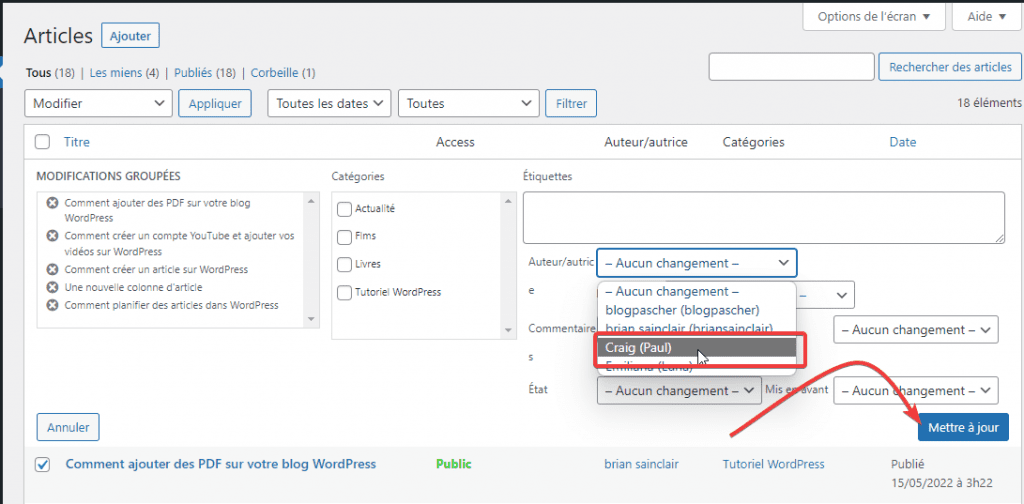Expand the Aide help panel

pos(986,17)
